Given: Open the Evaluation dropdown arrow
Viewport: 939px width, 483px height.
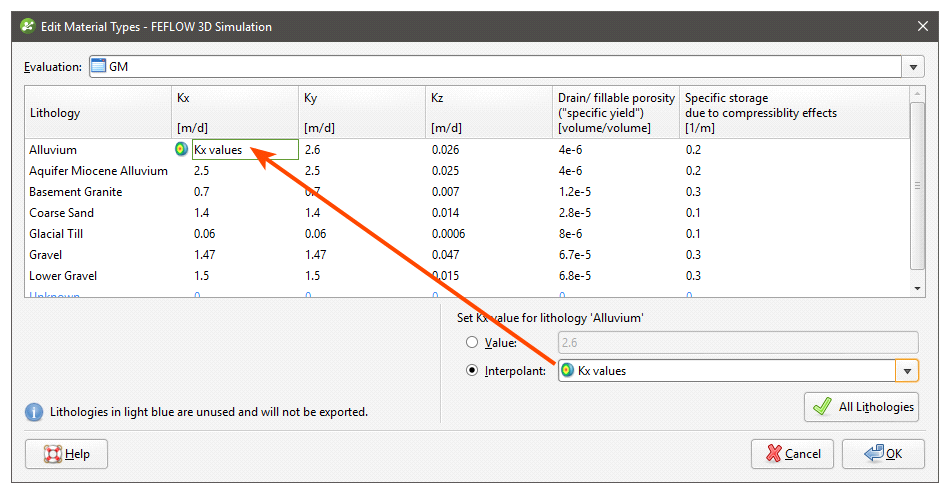Looking at the screenshot, I should (x=914, y=67).
